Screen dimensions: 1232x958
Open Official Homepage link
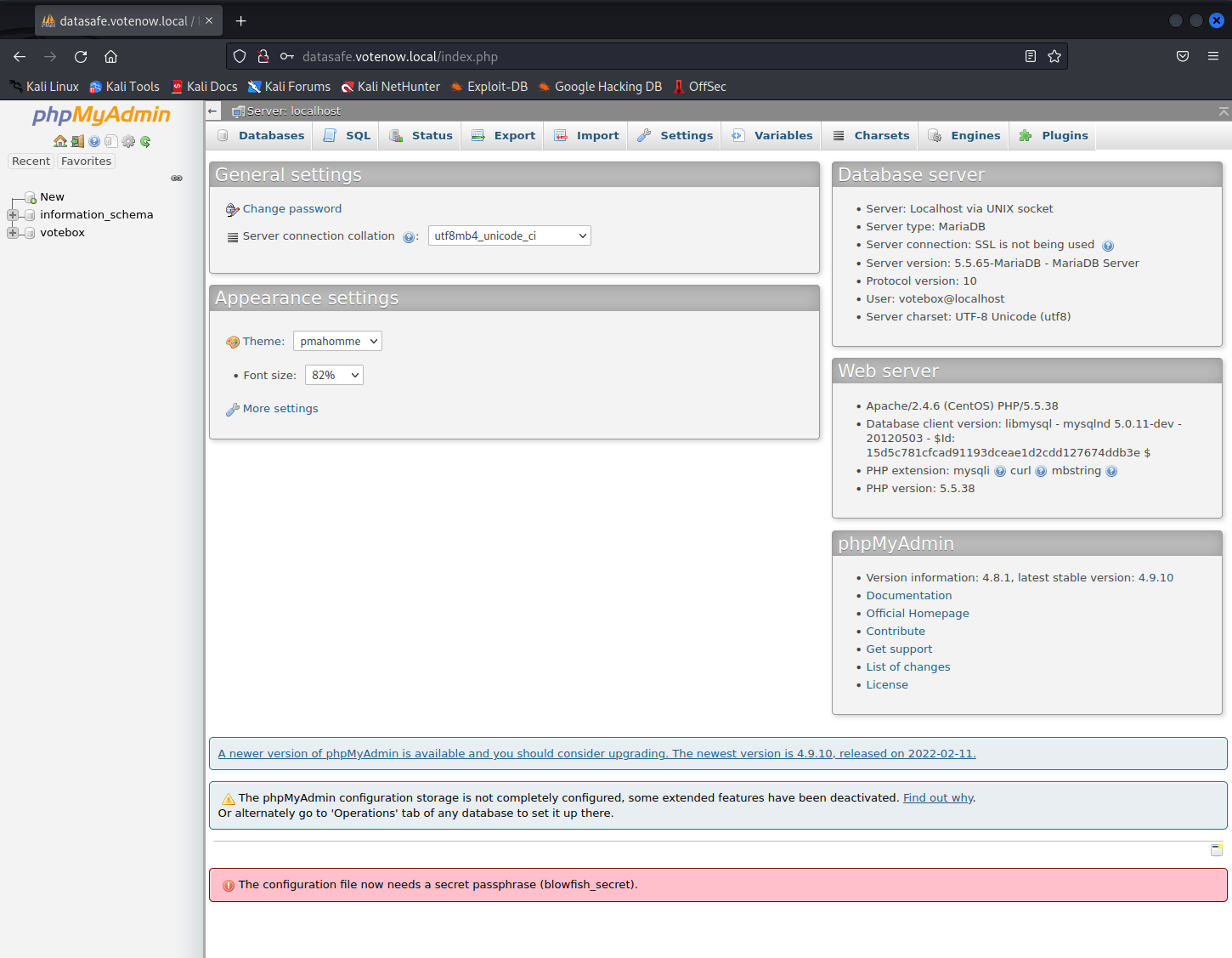pos(918,614)
